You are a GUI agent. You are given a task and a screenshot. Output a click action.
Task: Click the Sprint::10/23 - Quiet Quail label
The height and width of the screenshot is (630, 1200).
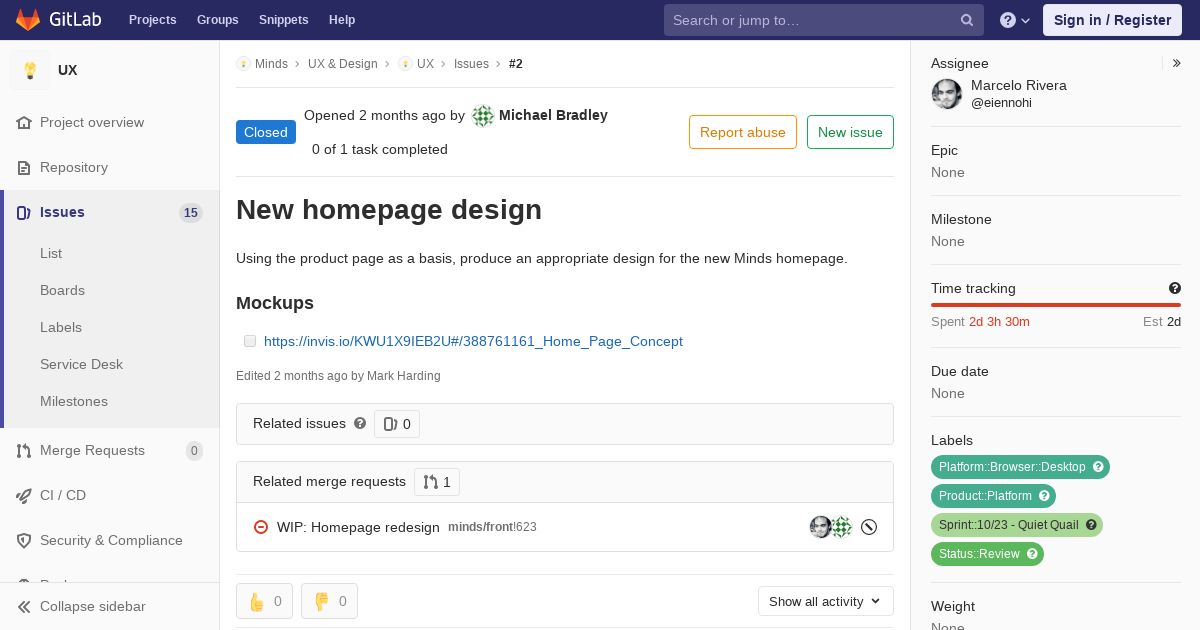click(1008, 525)
